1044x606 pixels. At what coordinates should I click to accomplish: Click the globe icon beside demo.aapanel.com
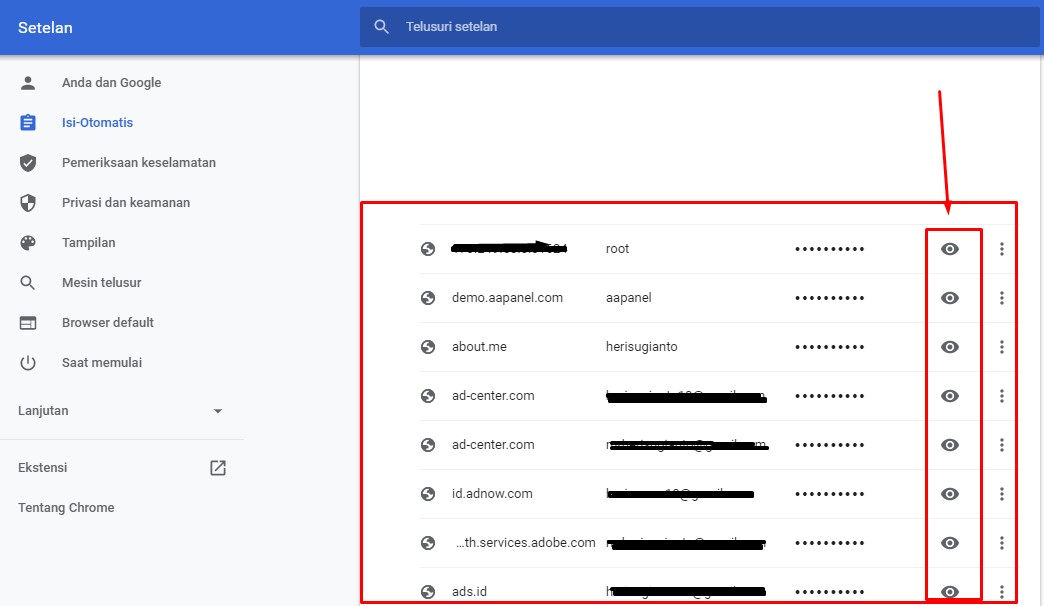point(428,298)
